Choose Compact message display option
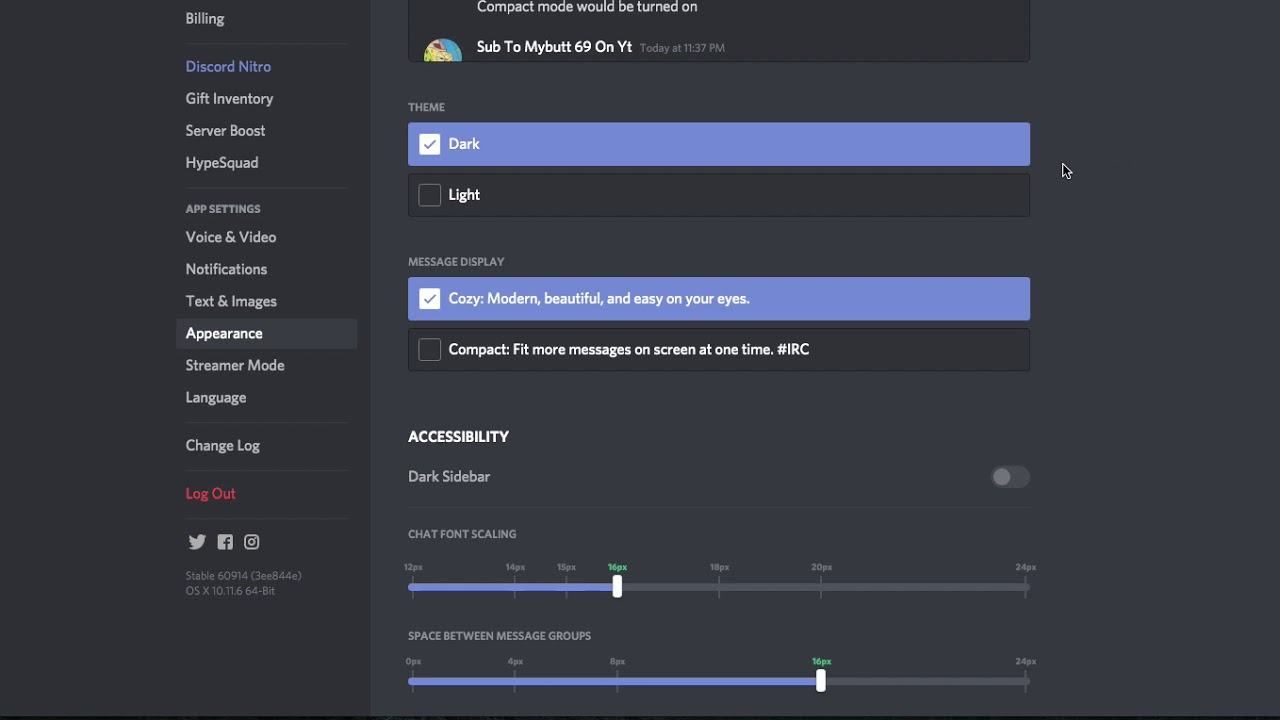 719,350
